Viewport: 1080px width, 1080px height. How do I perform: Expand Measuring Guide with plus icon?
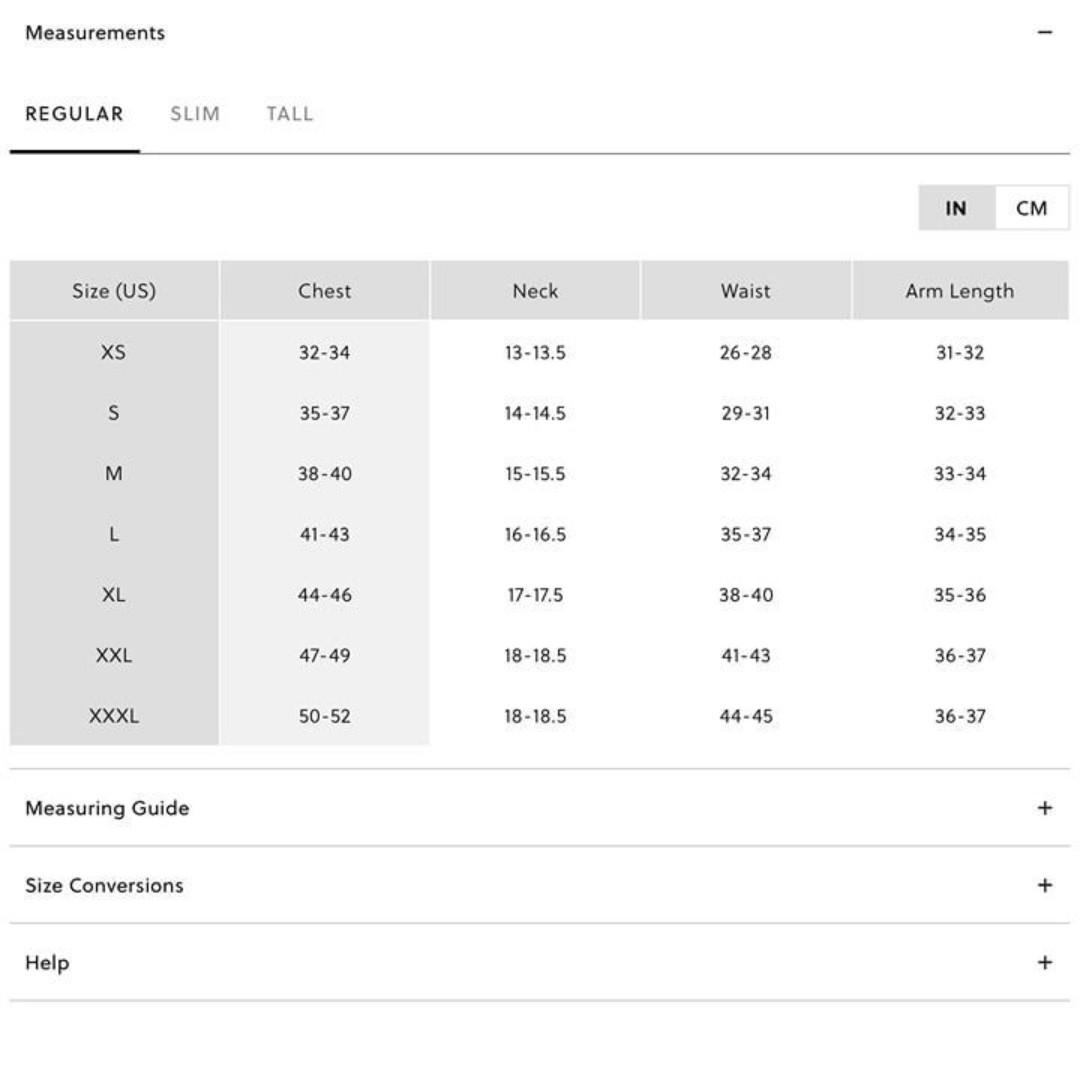(1044, 808)
